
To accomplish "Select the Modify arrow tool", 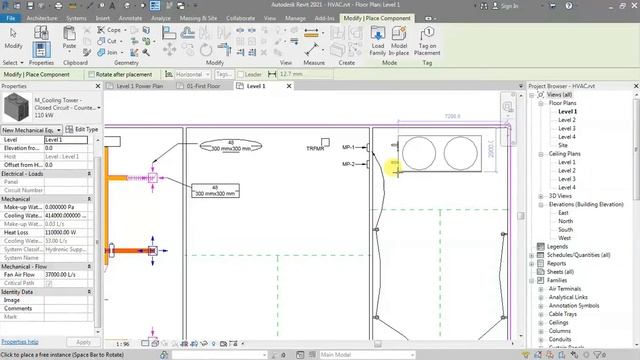I will point(13,39).
